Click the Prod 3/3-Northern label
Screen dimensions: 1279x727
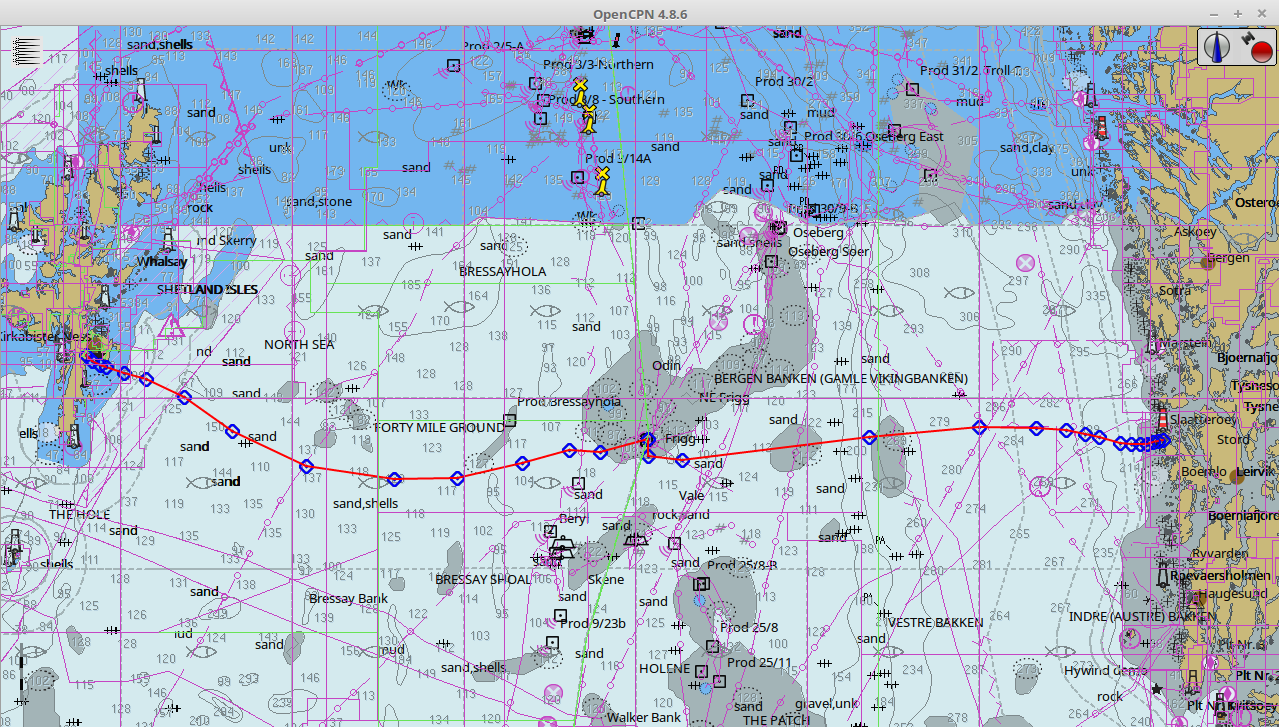click(x=598, y=65)
